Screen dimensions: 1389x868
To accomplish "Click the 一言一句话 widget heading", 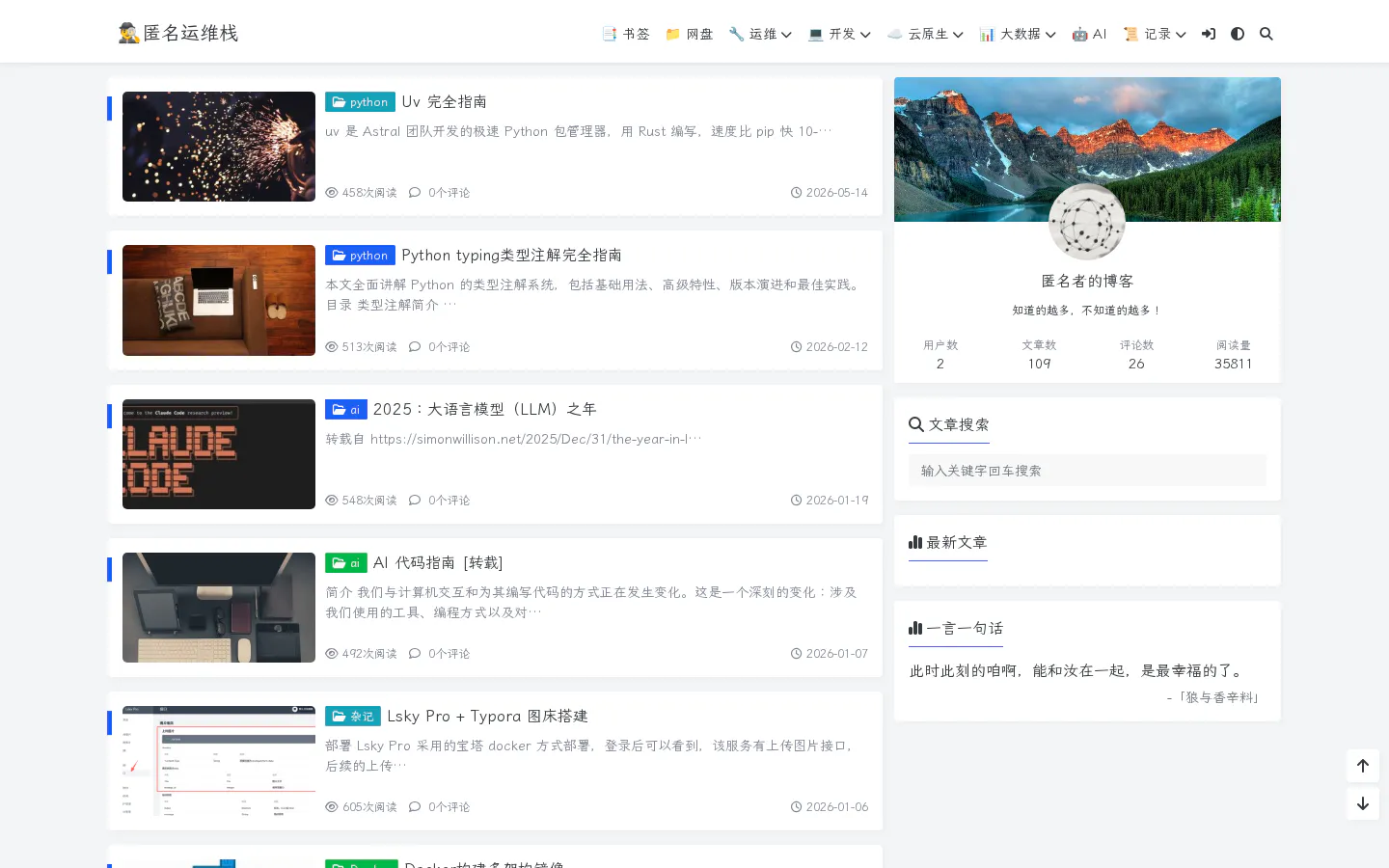I will pos(956,628).
